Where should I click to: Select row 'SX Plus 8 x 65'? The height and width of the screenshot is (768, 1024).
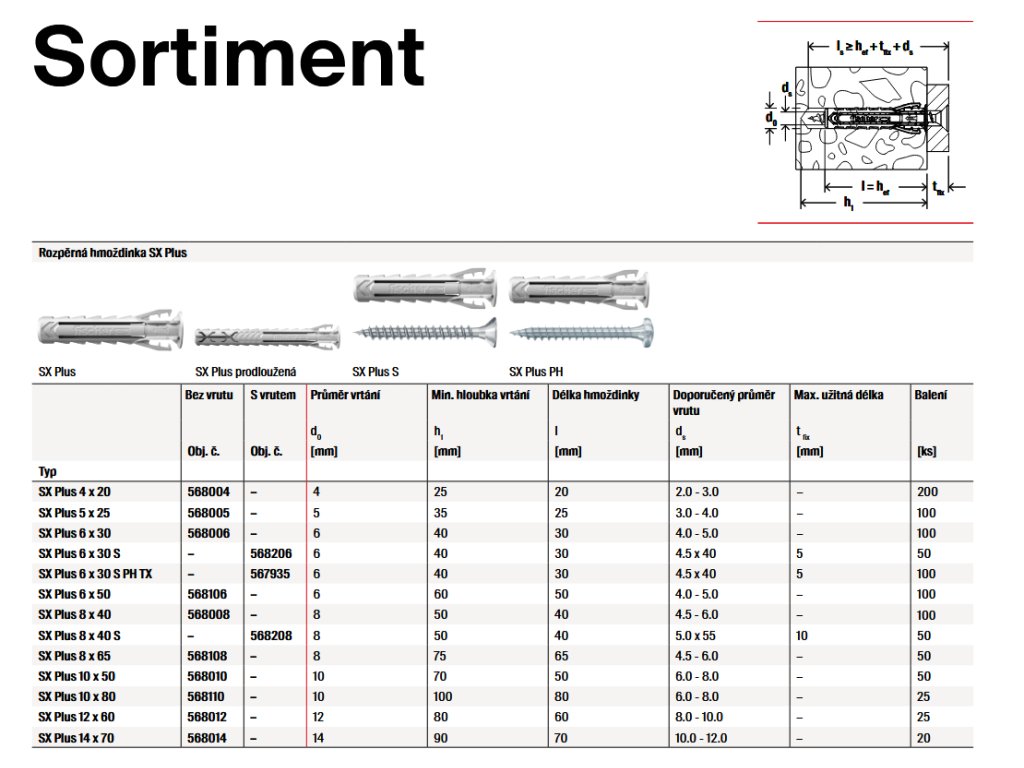[503, 656]
